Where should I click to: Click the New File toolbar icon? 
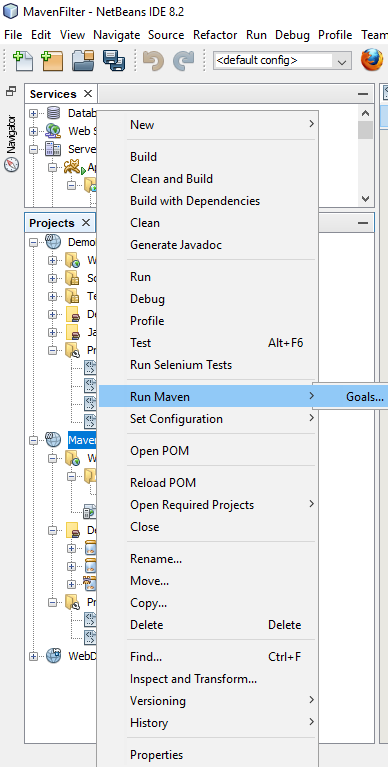point(23,61)
